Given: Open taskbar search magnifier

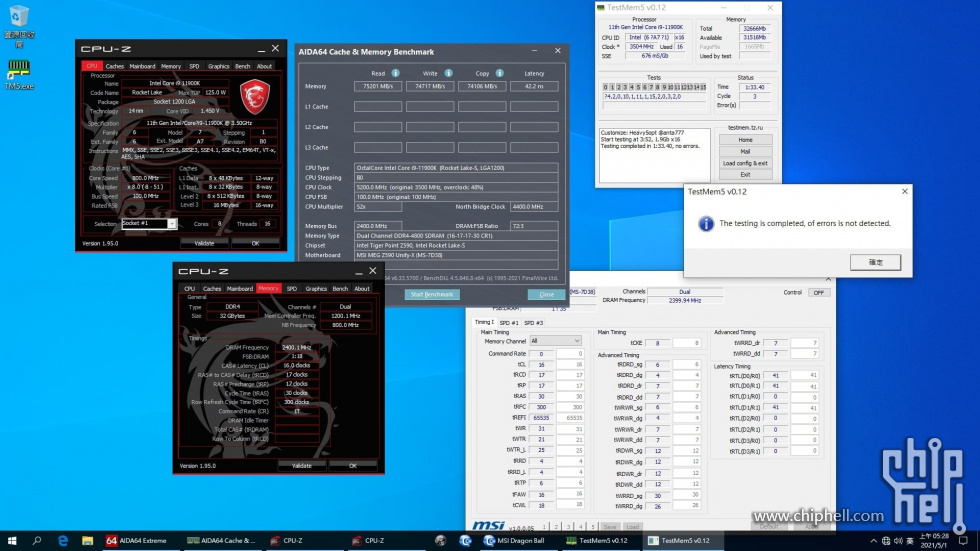Looking at the screenshot, I should (37, 540).
